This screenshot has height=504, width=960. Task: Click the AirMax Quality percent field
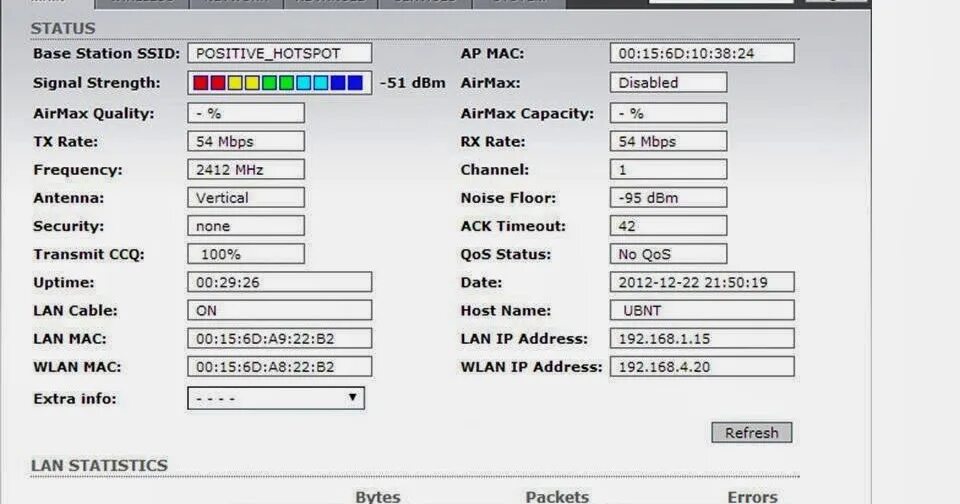point(246,113)
